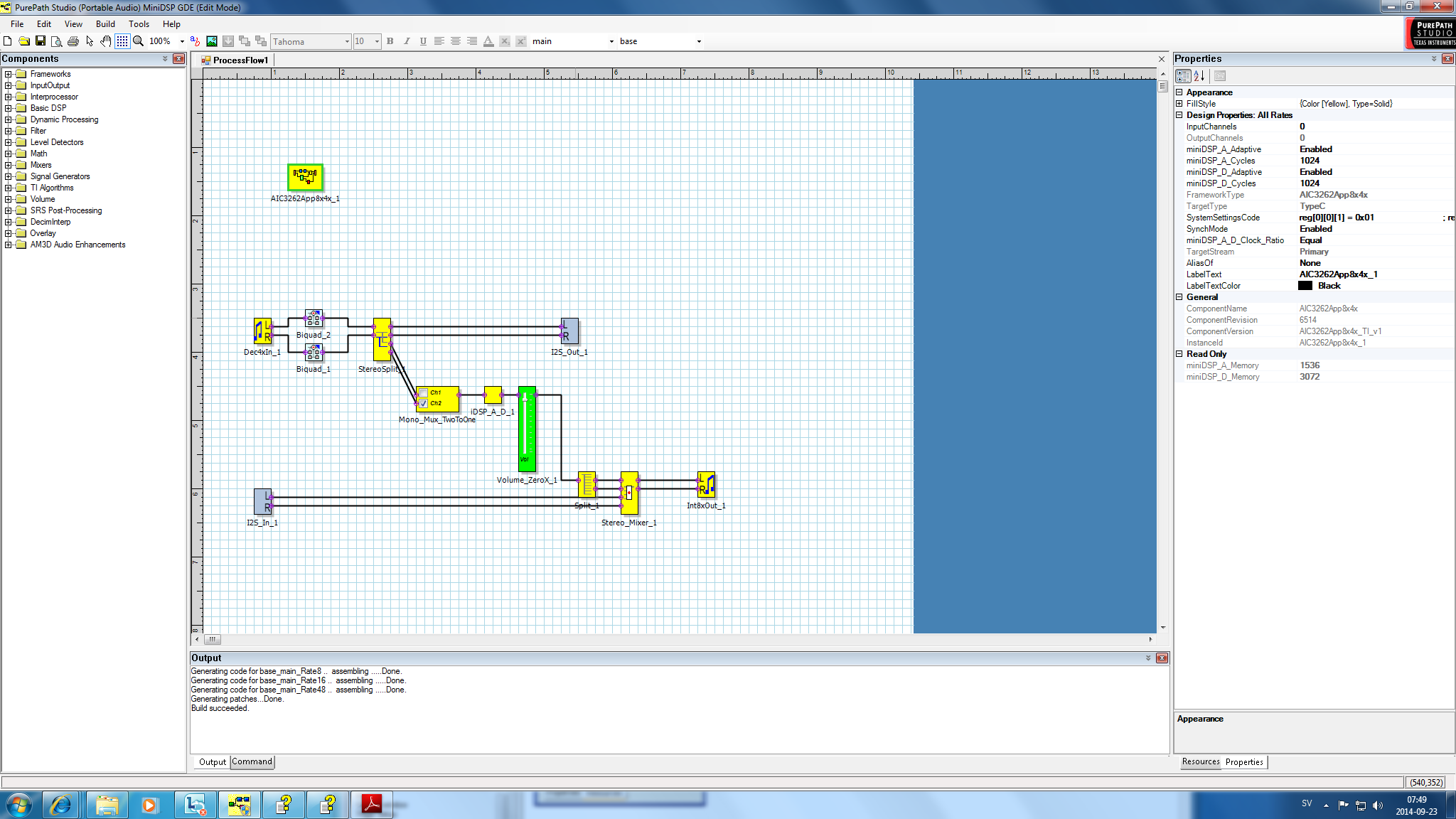
Task: Click the zoom magnifier tool
Action: [x=139, y=41]
